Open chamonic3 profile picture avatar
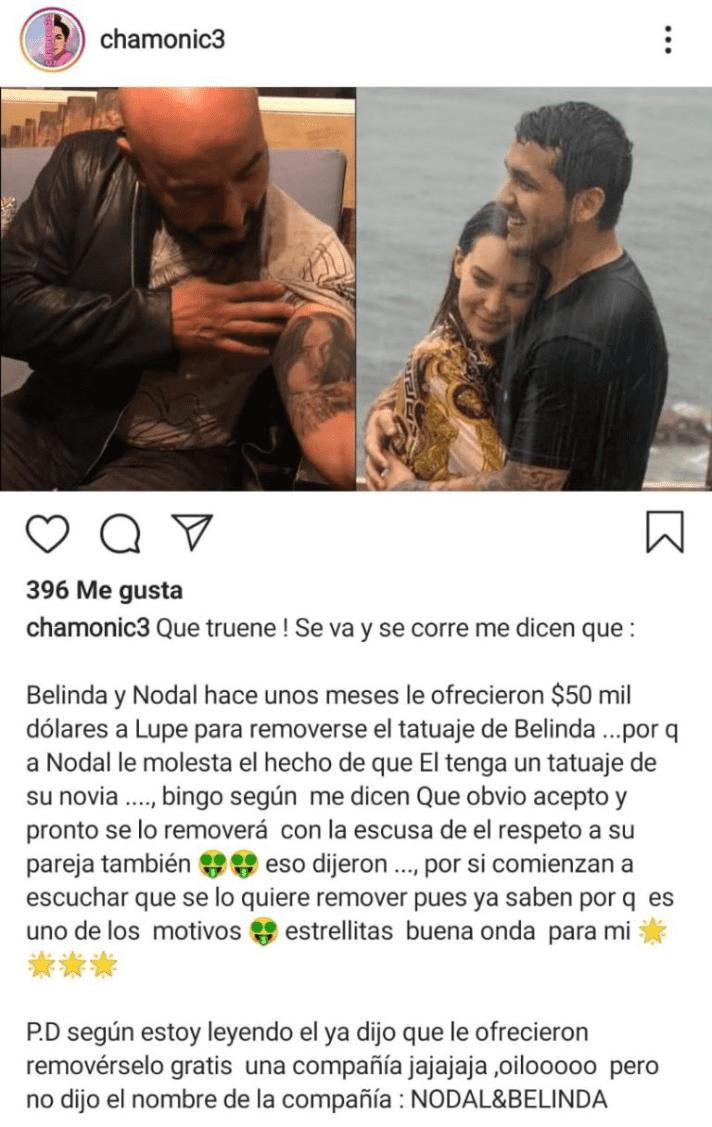Viewport: 712px width, 1127px height. pos(52,40)
